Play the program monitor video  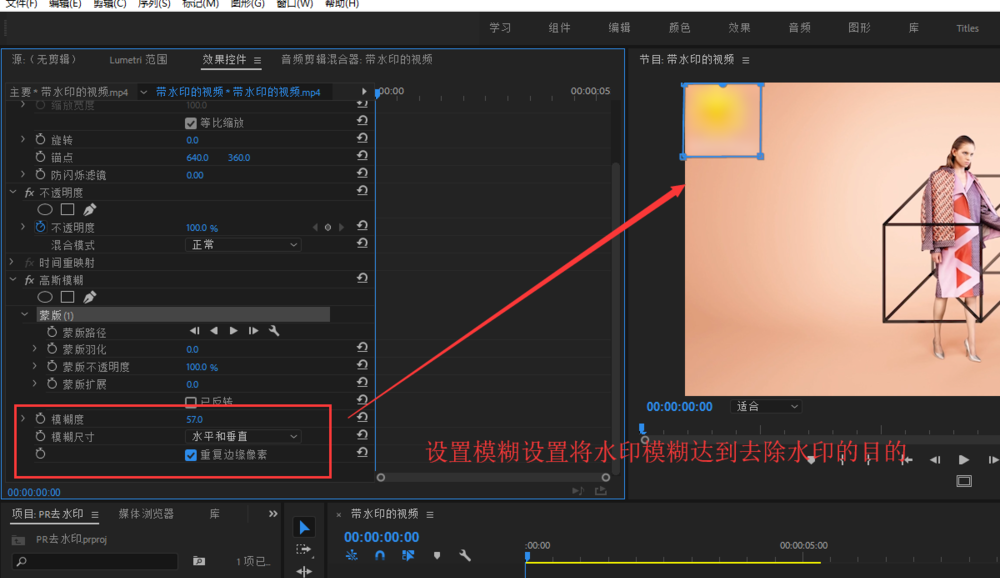[x=963, y=460]
